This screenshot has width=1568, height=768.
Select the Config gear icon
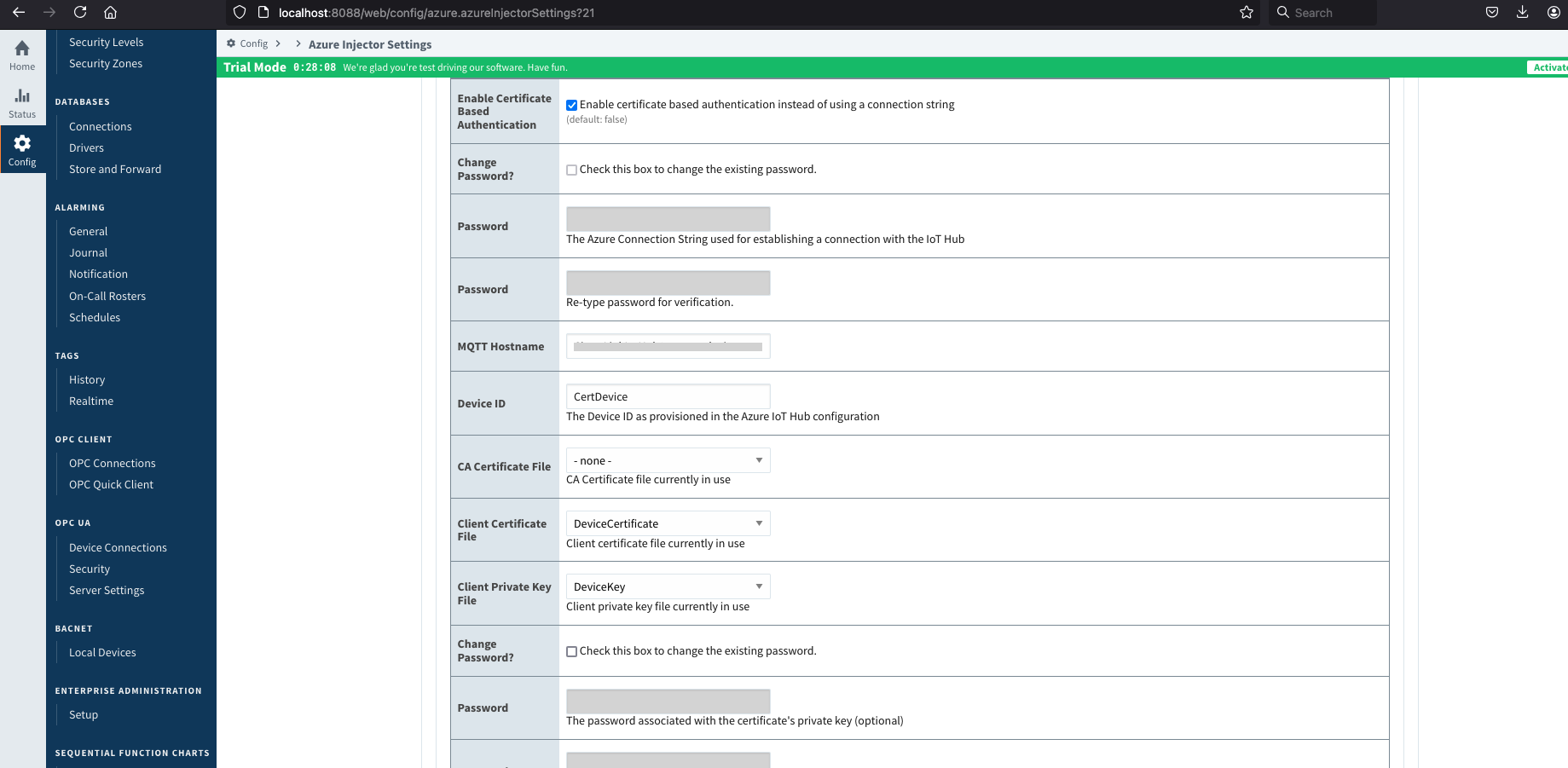pyautogui.click(x=22, y=149)
